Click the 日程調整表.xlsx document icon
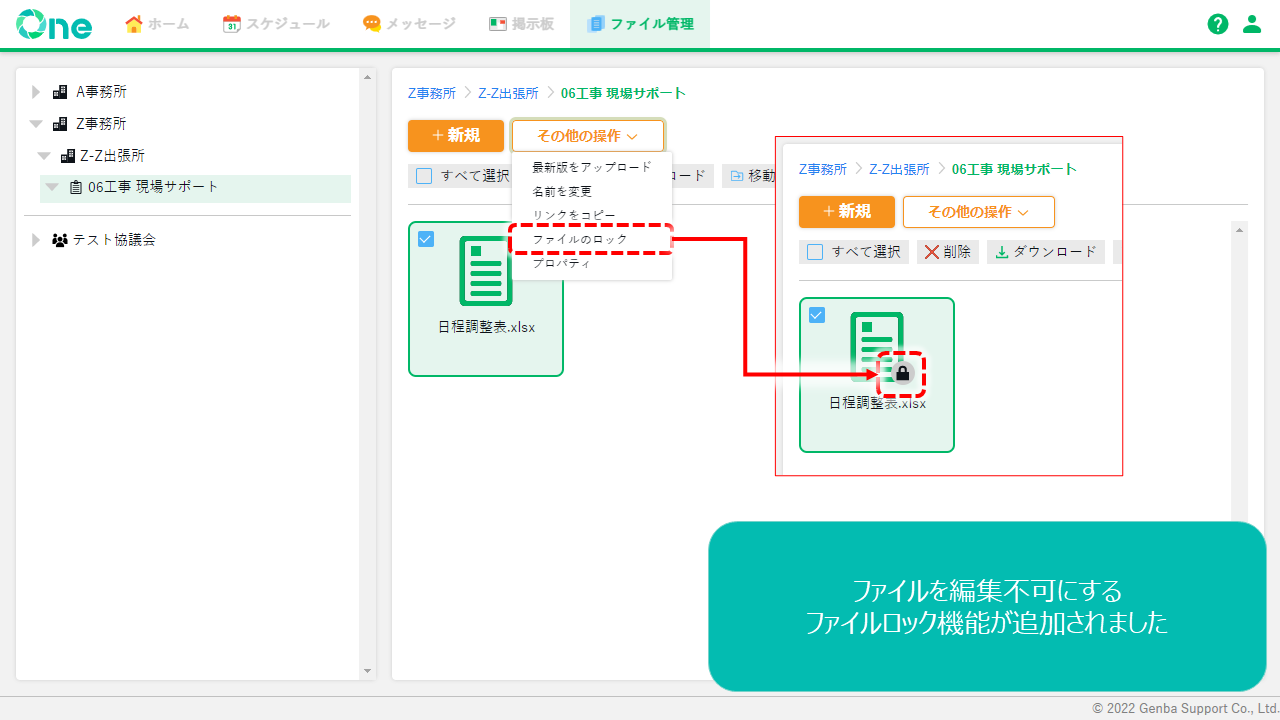 tap(485, 271)
